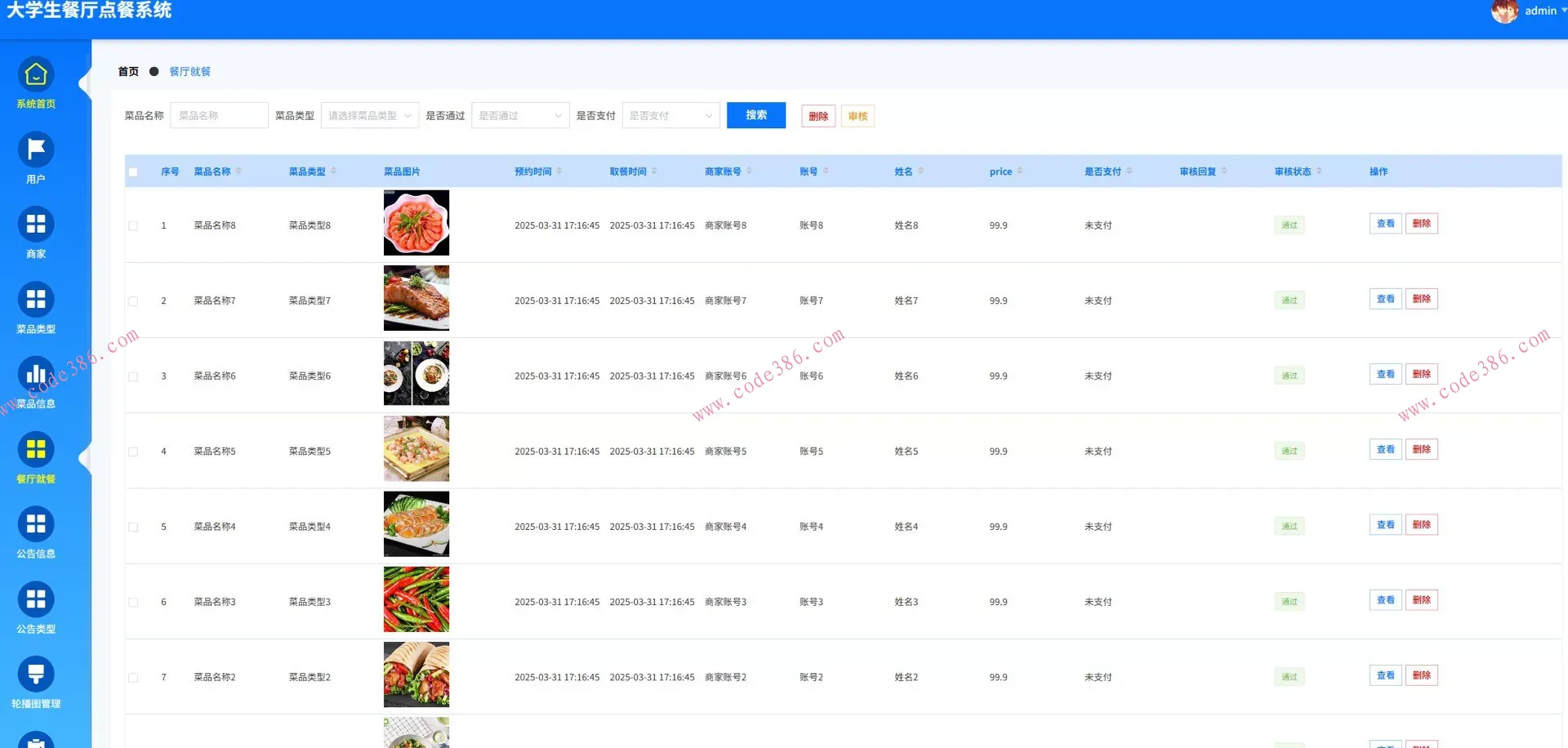Click the 审核 review button
1568x748 pixels.
857,116
